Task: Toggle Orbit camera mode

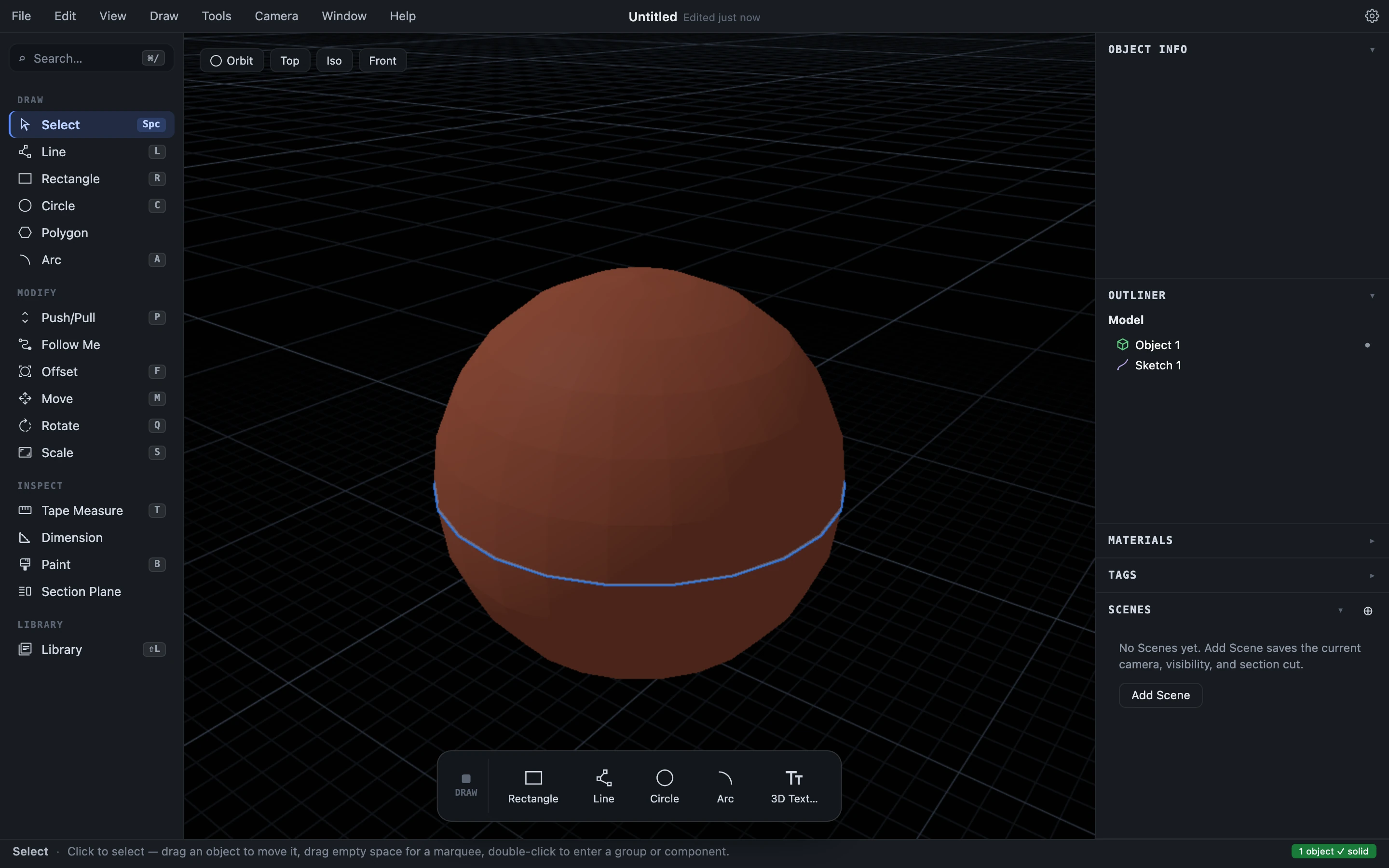Action: [231, 61]
